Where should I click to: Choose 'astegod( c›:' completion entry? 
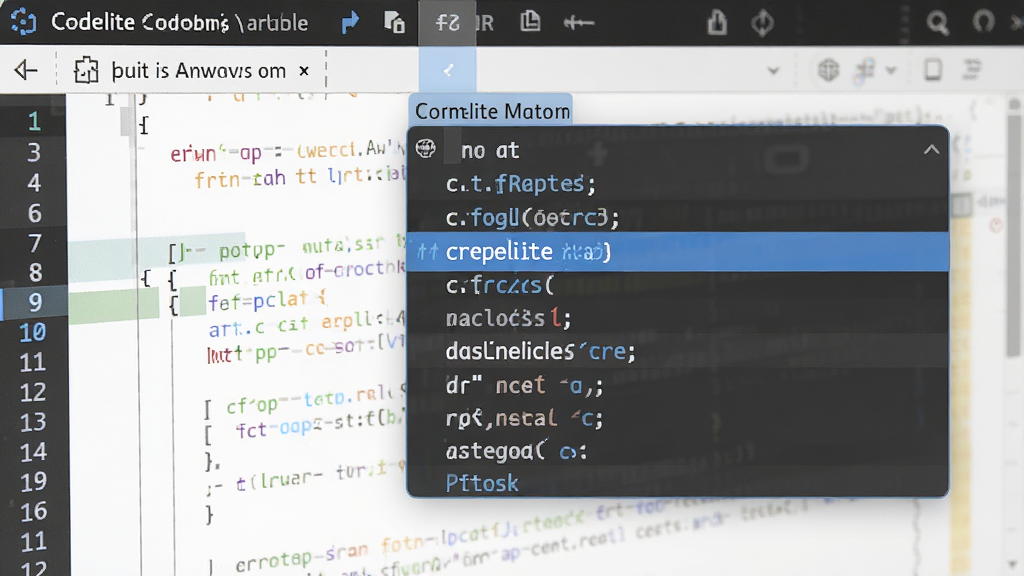point(677,451)
